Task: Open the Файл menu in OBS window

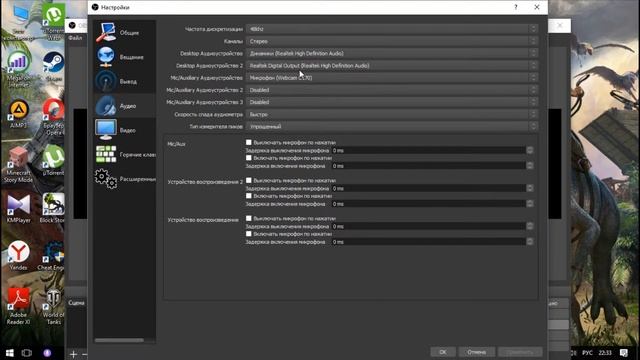Action: (x=75, y=38)
